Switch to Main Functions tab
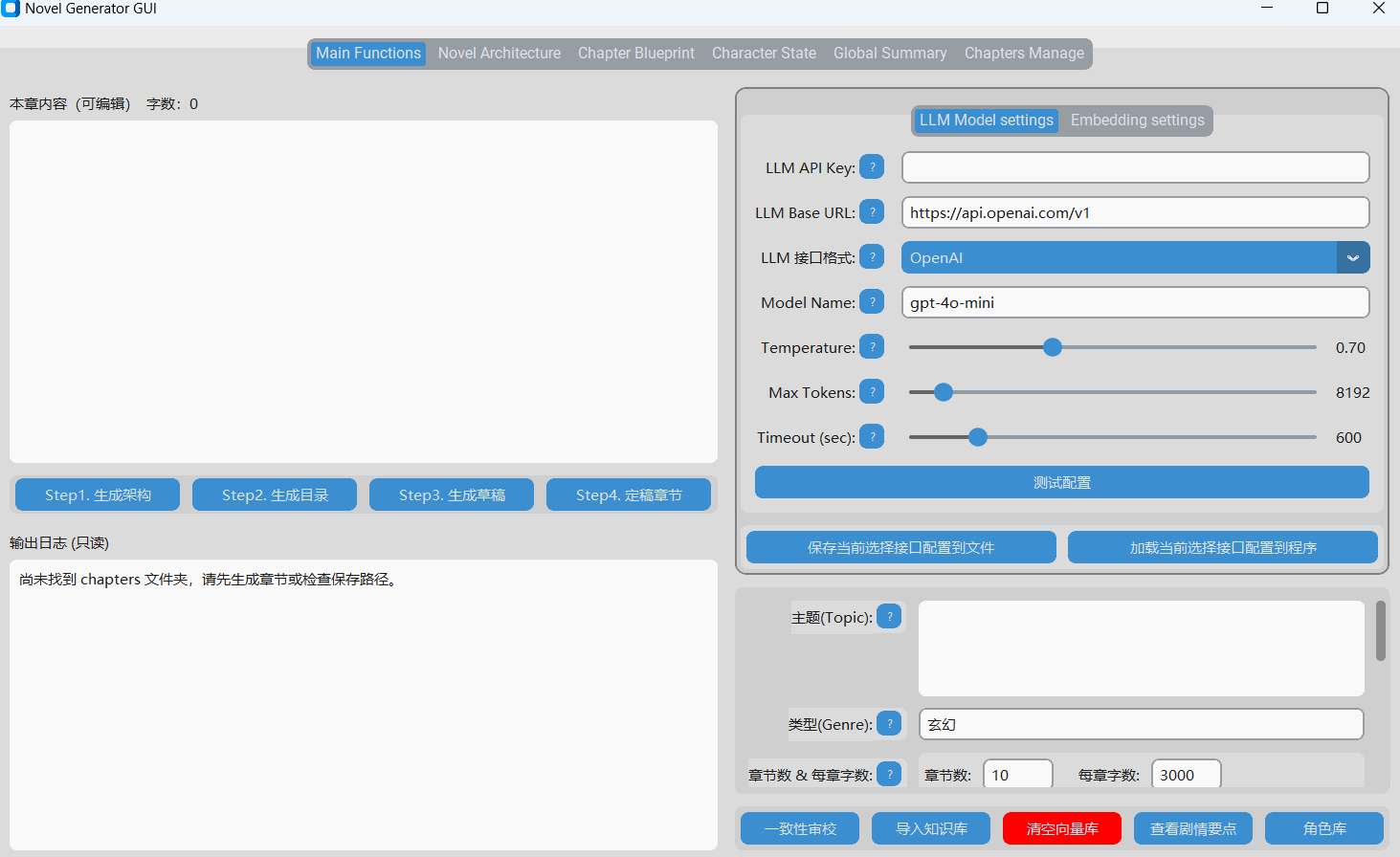This screenshot has width=1400, height=857. coord(368,54)
